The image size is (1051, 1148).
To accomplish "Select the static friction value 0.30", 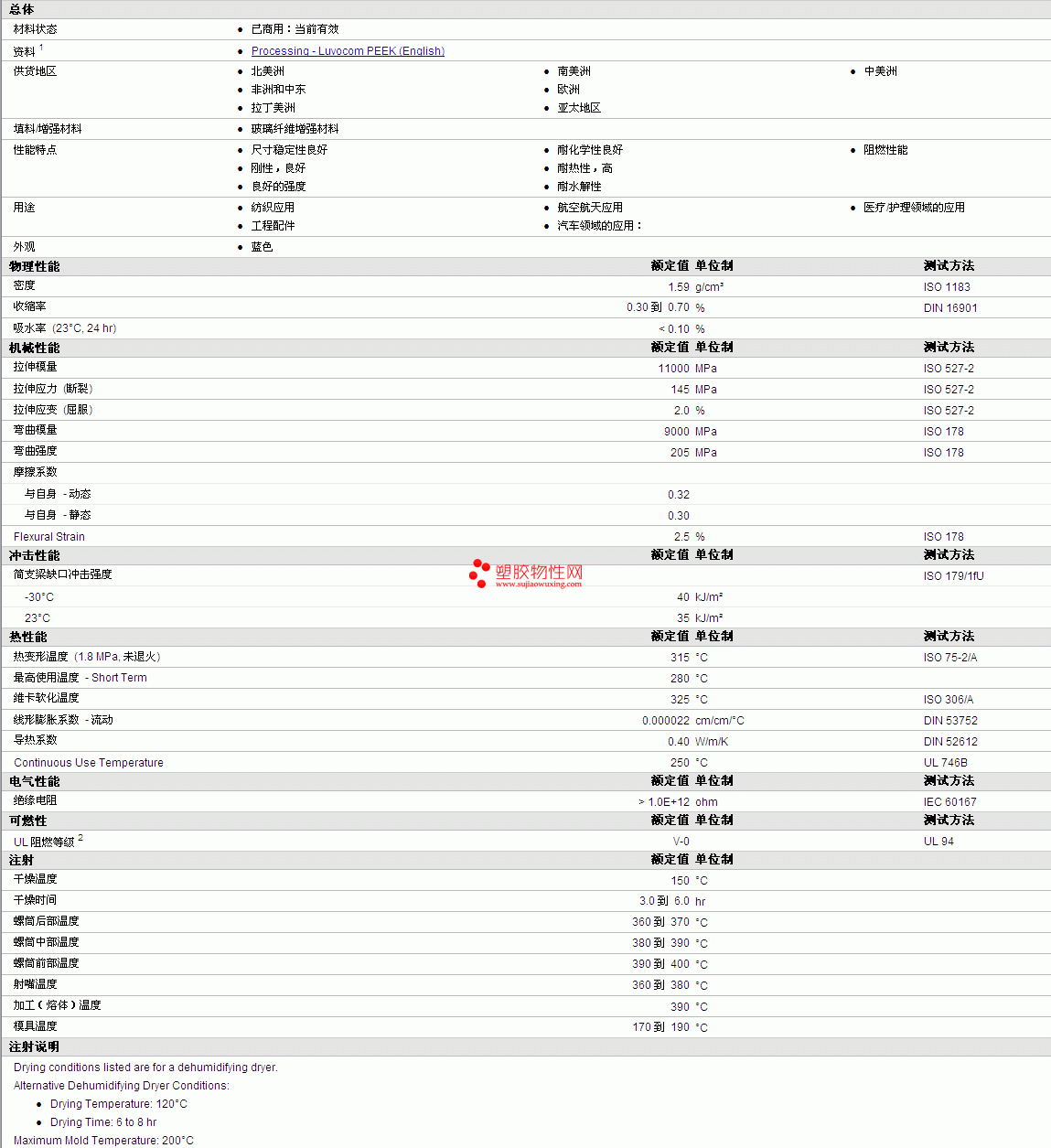I will point(679,516).
